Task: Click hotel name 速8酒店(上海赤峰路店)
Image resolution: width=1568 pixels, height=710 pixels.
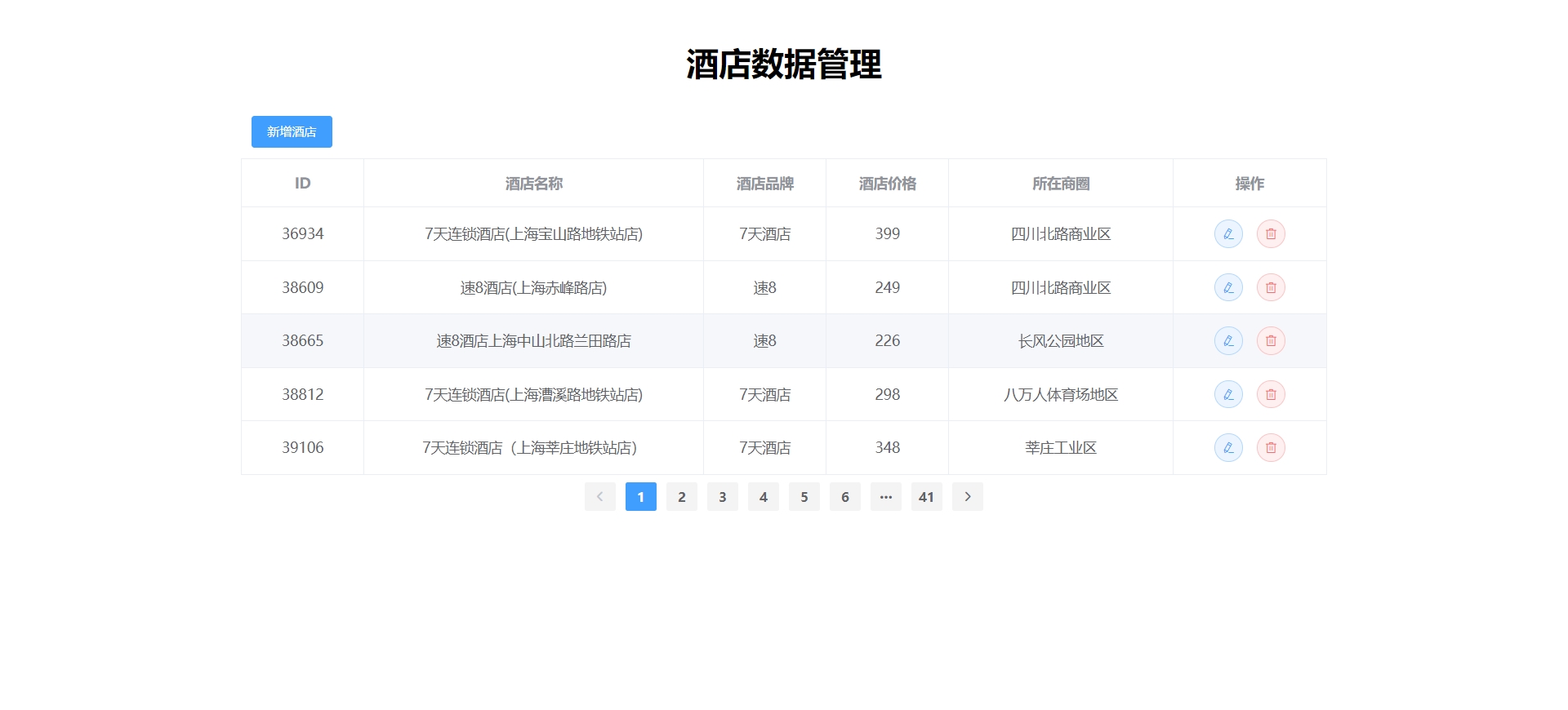Action: (x=534, y=287)
